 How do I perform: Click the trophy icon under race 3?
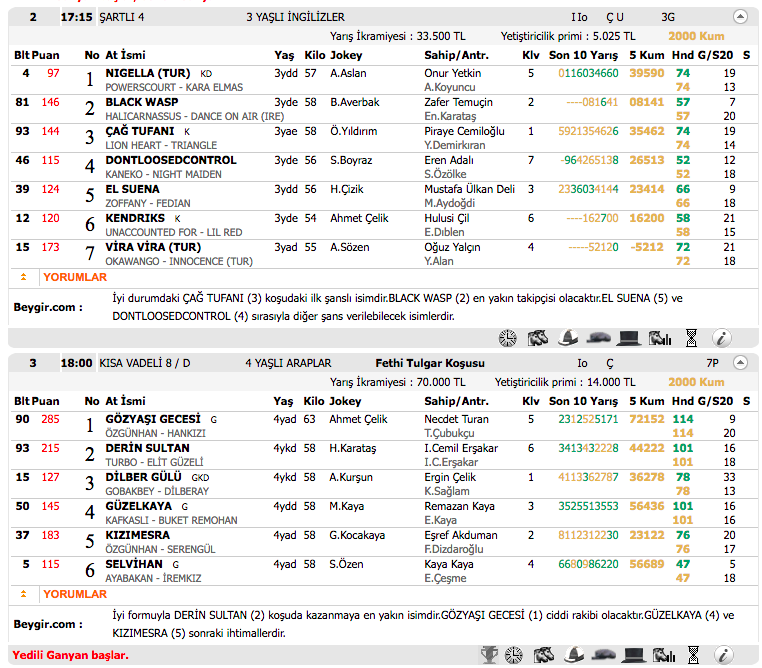489,655
